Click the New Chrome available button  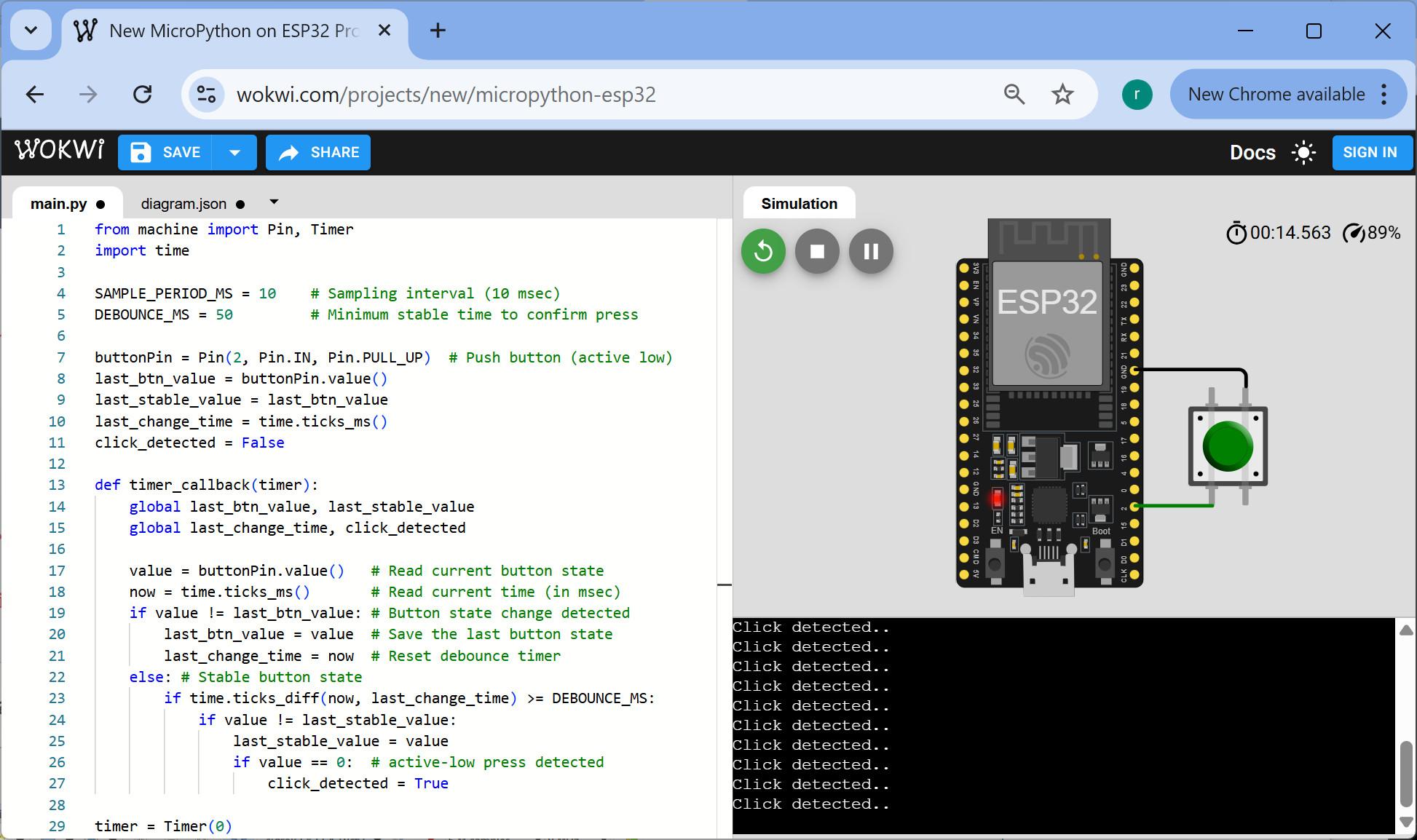click(x=1276, y=94)
